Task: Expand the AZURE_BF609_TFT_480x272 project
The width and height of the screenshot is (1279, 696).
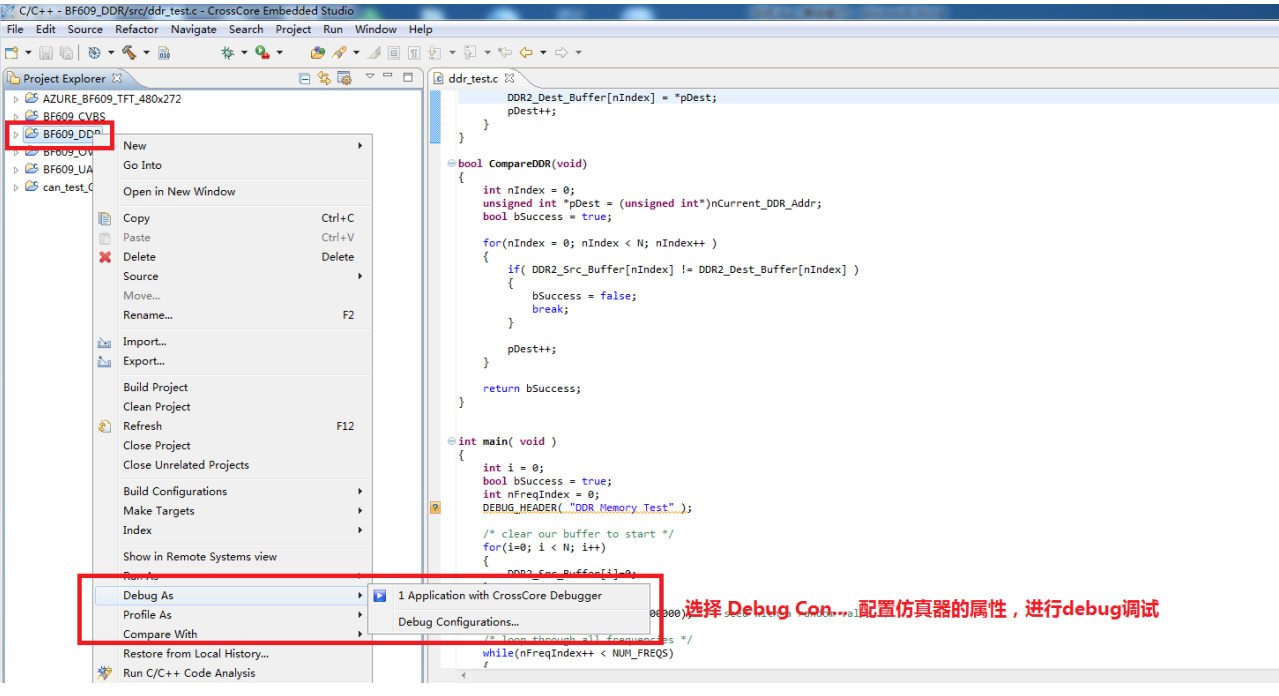Action: click(x=16, y=99)
